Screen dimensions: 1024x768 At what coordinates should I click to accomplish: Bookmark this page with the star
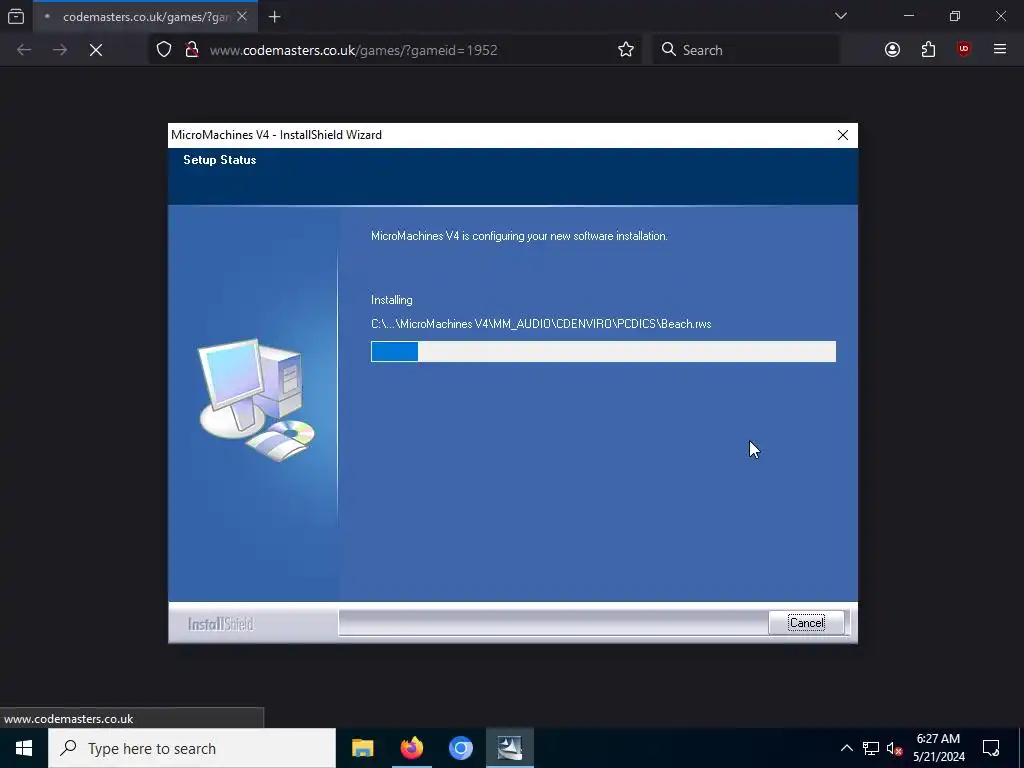point(626,50)
